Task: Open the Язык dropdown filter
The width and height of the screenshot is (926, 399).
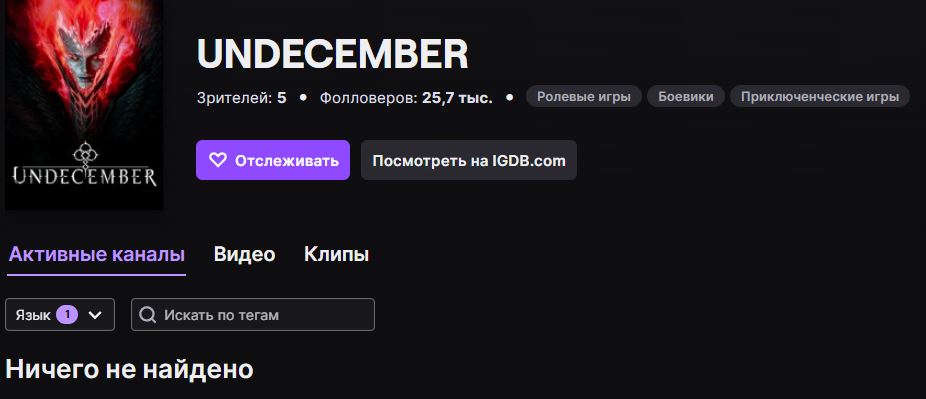Action: [x=60, y=315]
